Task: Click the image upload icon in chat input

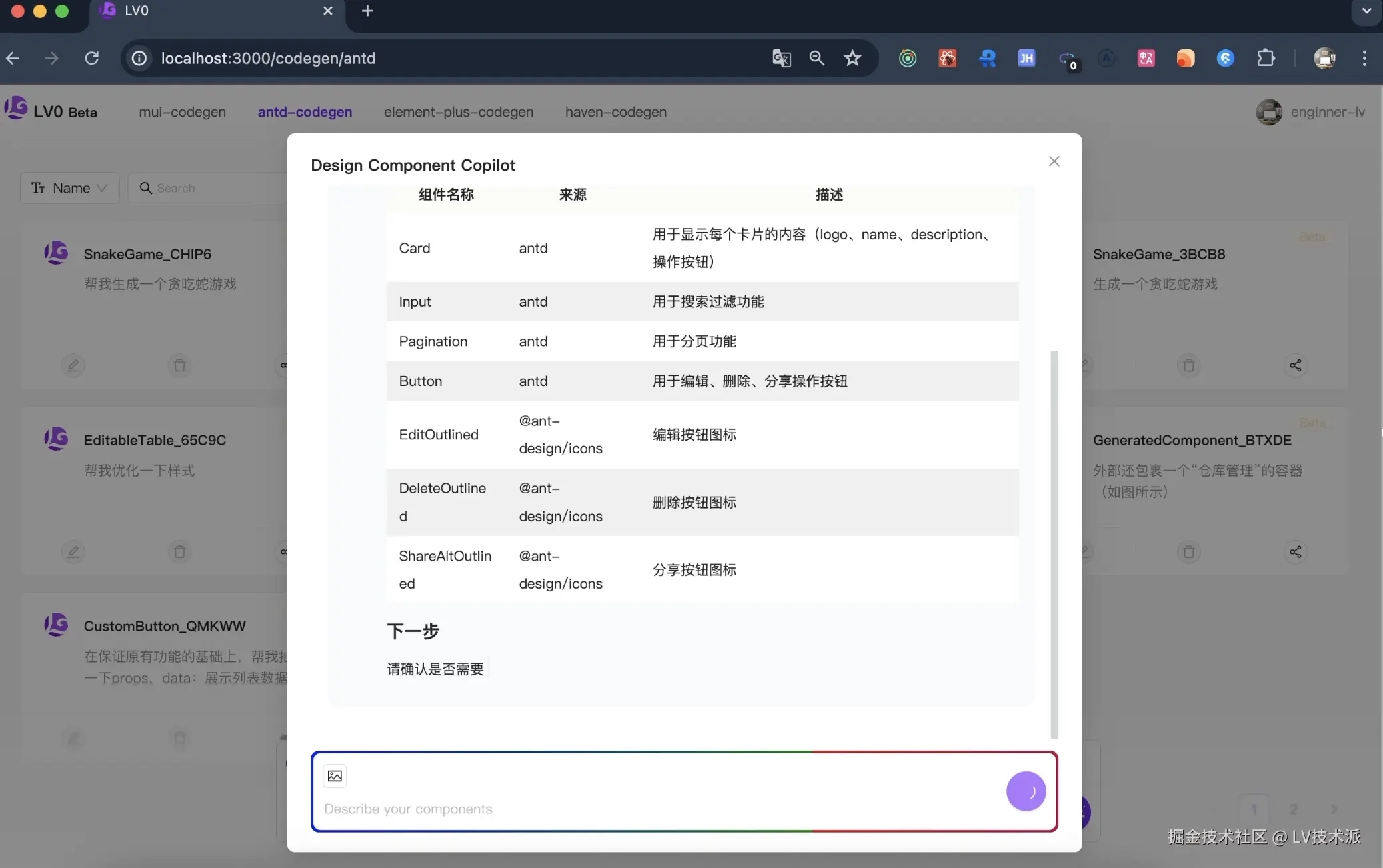Action: [335, 775]
